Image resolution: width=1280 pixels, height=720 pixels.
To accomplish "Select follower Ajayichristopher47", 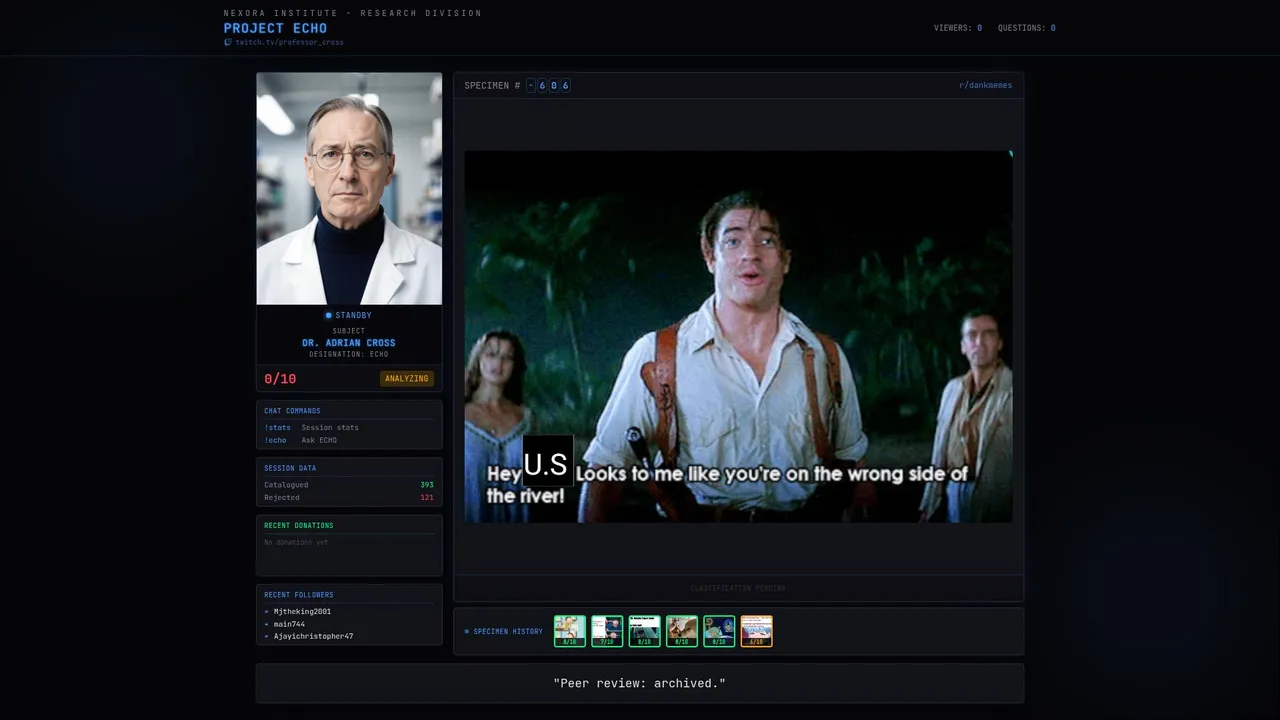I will (x=313, y=636).
